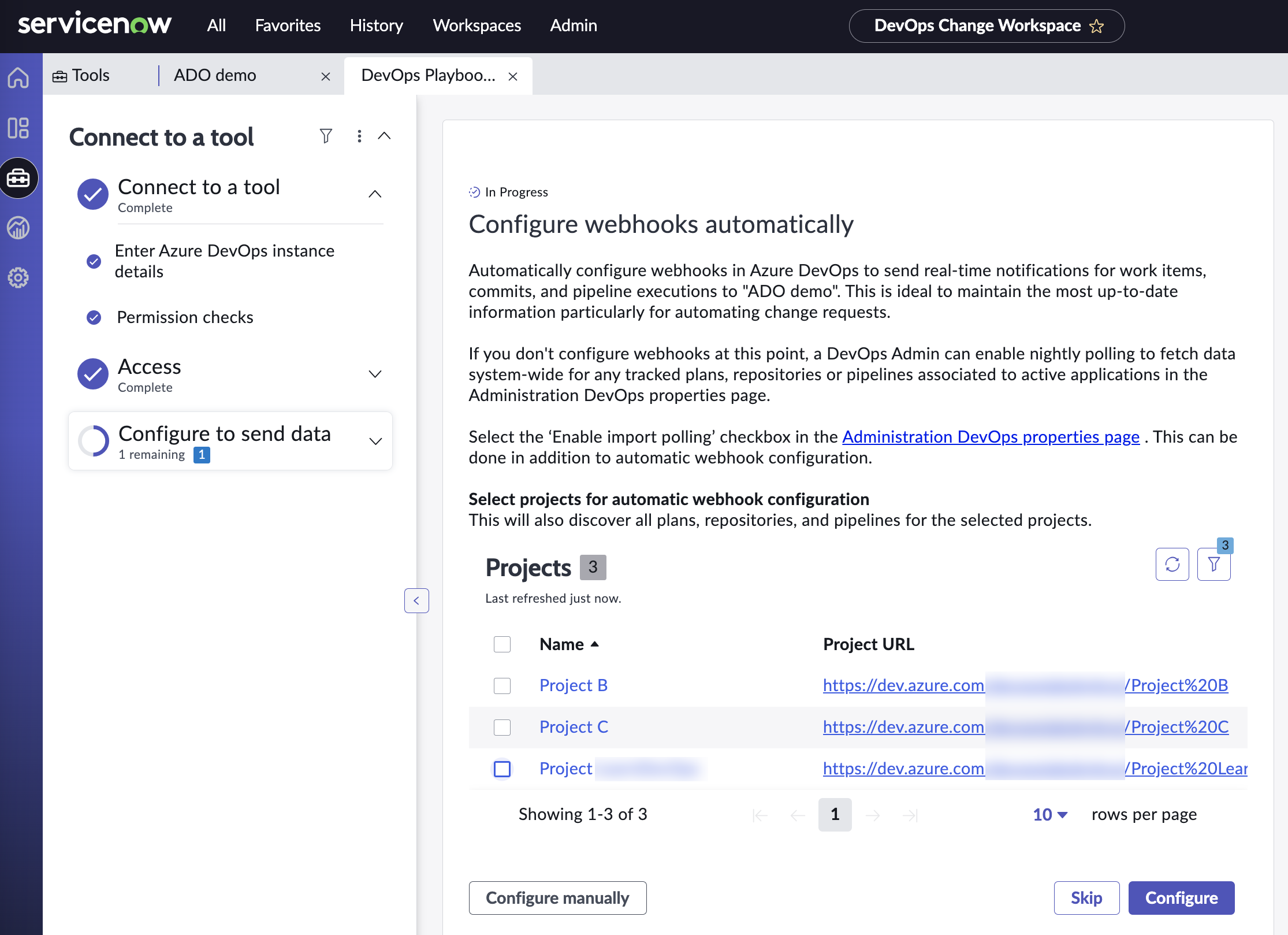Go to first page of projects
The image size is (1288, 935).
tap(760, 815)
